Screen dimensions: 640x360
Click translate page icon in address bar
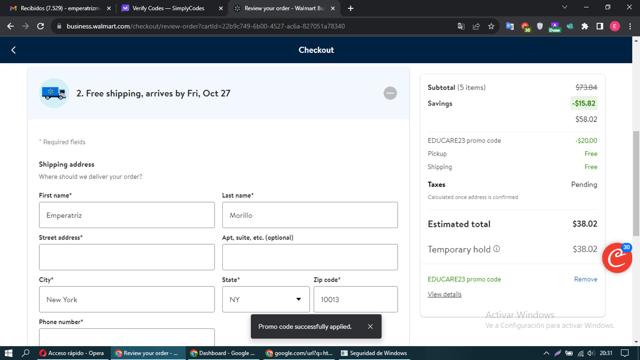(x=461, y=26)
